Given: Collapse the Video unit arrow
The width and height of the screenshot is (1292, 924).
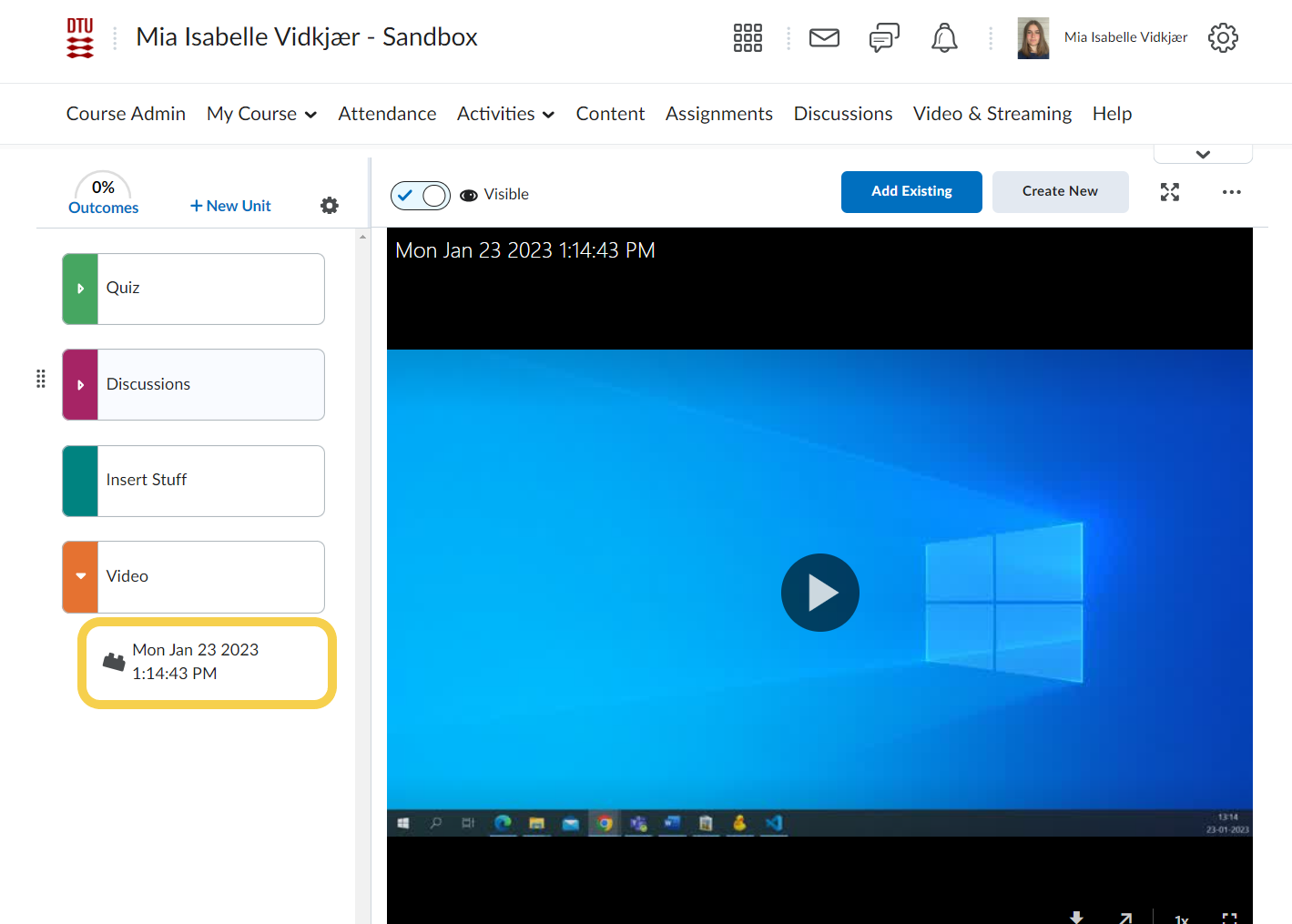Looking at the screenshot, I should tap(80, 576).
